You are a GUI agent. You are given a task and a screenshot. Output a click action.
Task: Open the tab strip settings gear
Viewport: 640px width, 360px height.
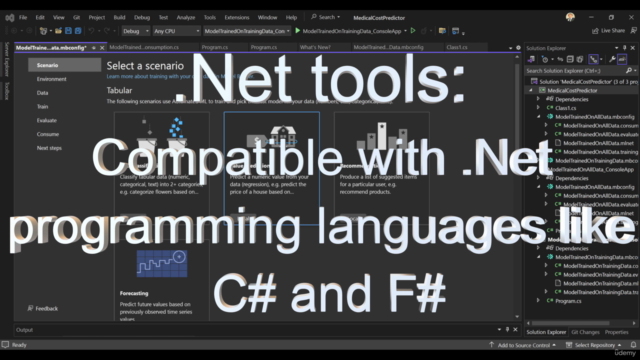coord(518,48)
